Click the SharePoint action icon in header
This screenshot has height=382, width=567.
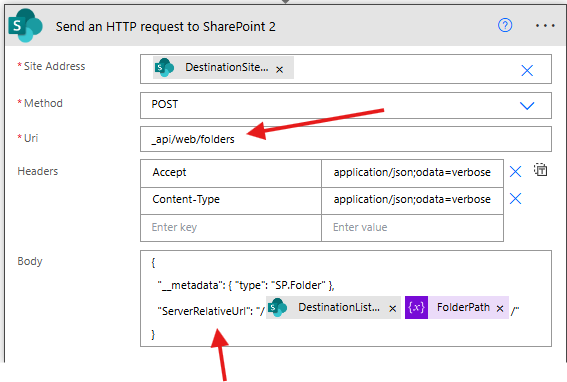coord(25,26)
